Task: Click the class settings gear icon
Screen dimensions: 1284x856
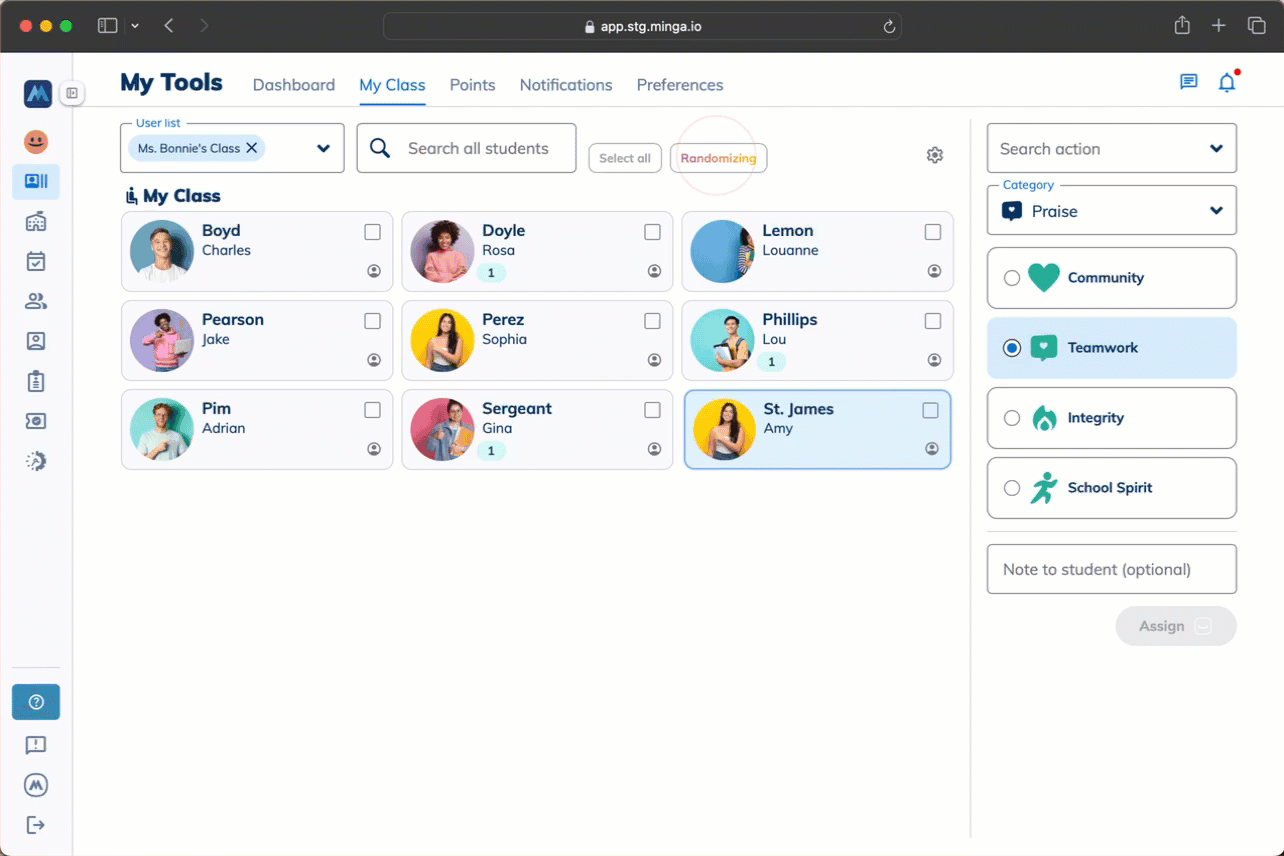Action: (934, 155)
